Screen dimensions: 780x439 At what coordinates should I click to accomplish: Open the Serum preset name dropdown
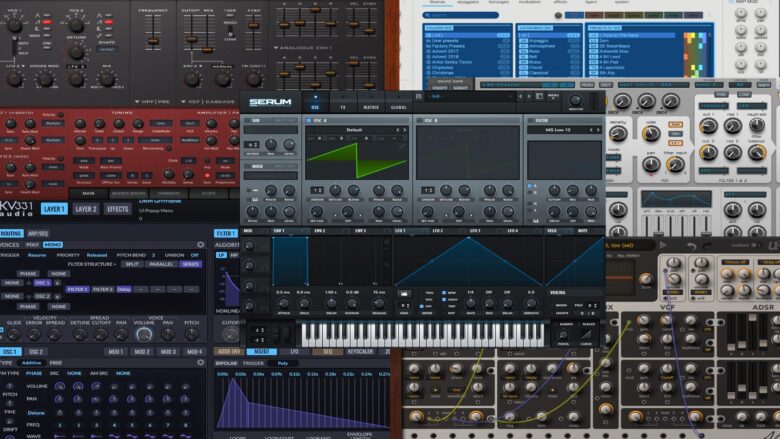pos(473,96)
